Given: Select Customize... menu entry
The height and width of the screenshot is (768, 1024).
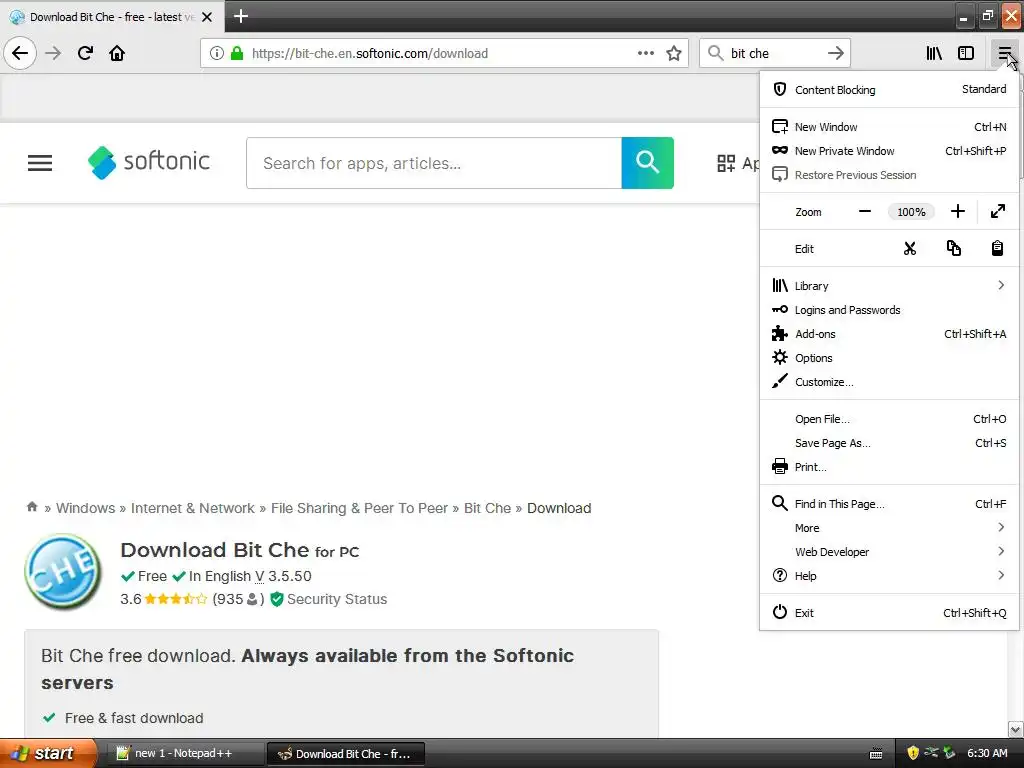Looking at the screenshot, I should [x=889, y=382].
